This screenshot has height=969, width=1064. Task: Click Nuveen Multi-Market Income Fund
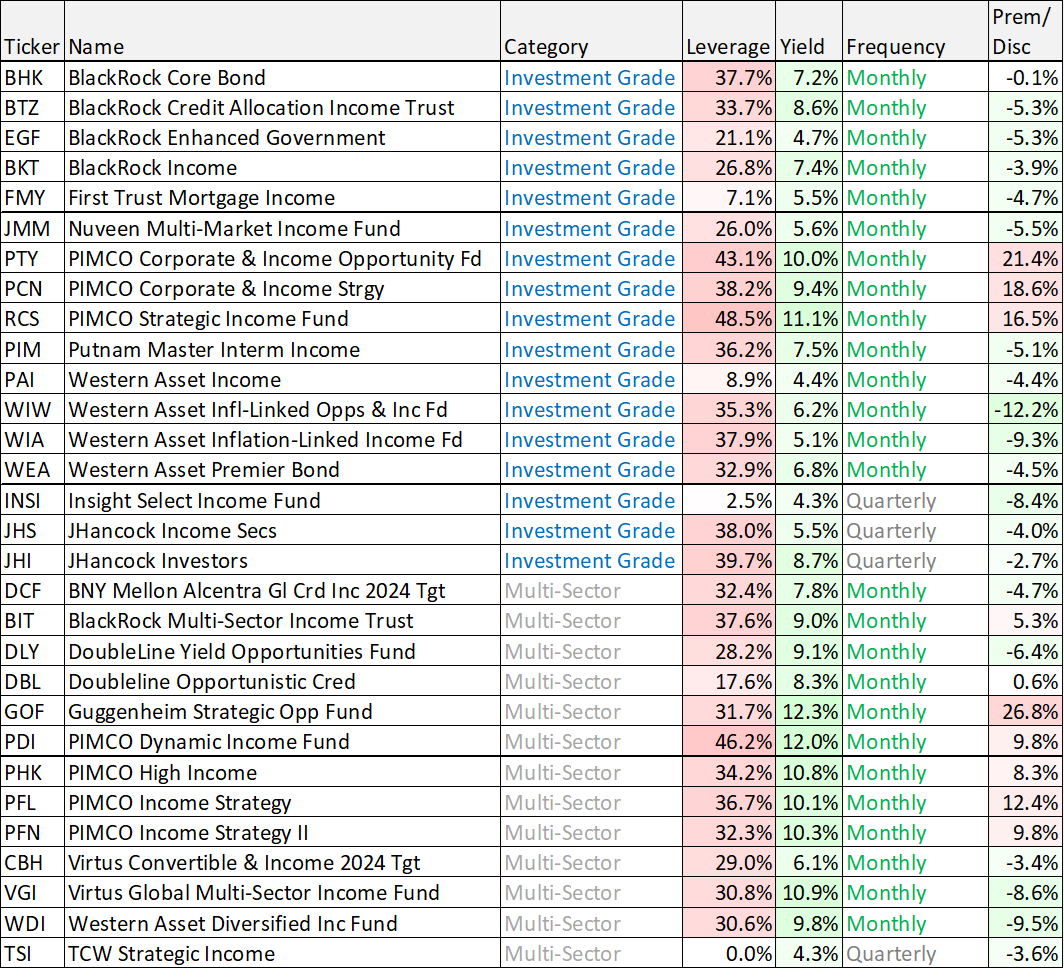tap(282, 228)
